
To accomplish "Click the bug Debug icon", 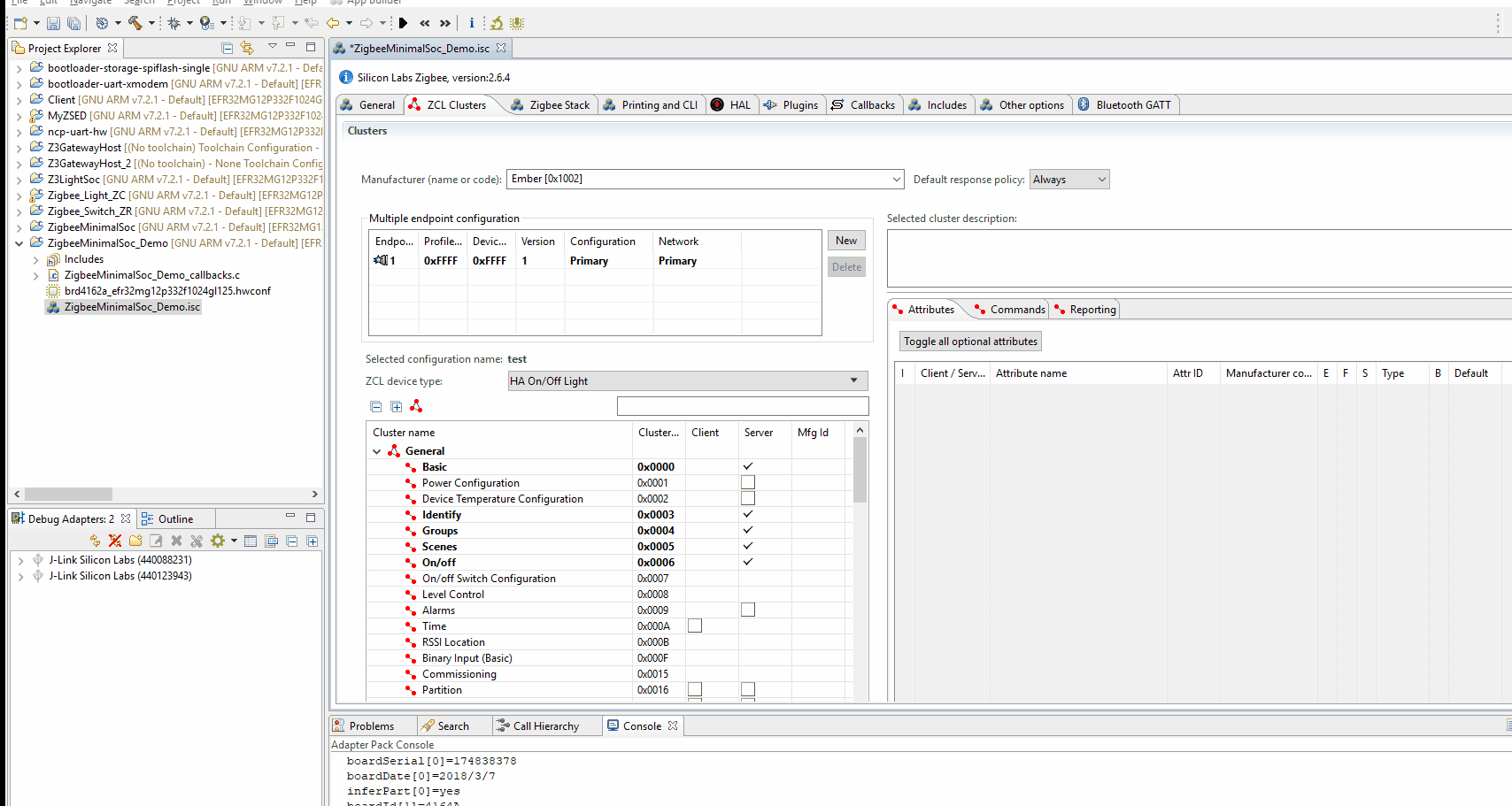I will click(x=174, y=23).
